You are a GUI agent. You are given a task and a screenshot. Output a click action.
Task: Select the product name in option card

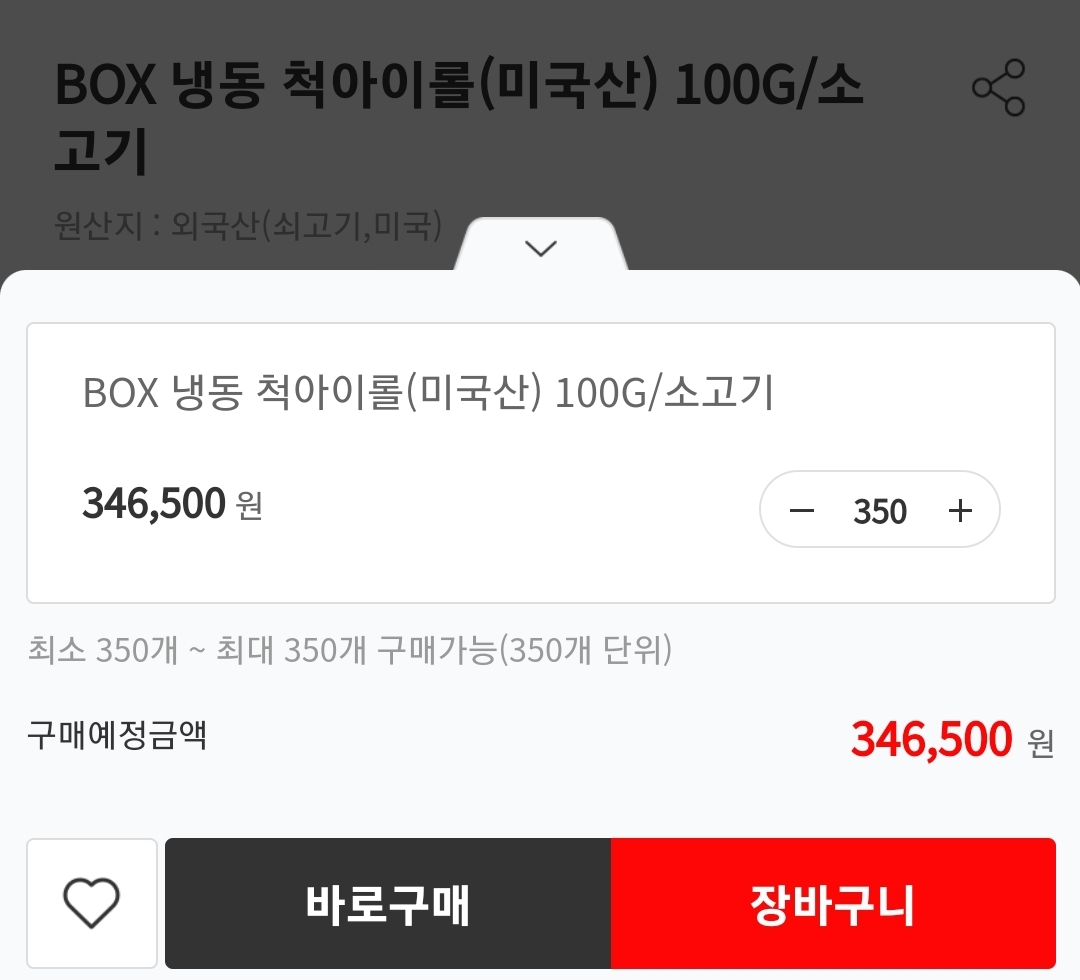tap(428, 393)
